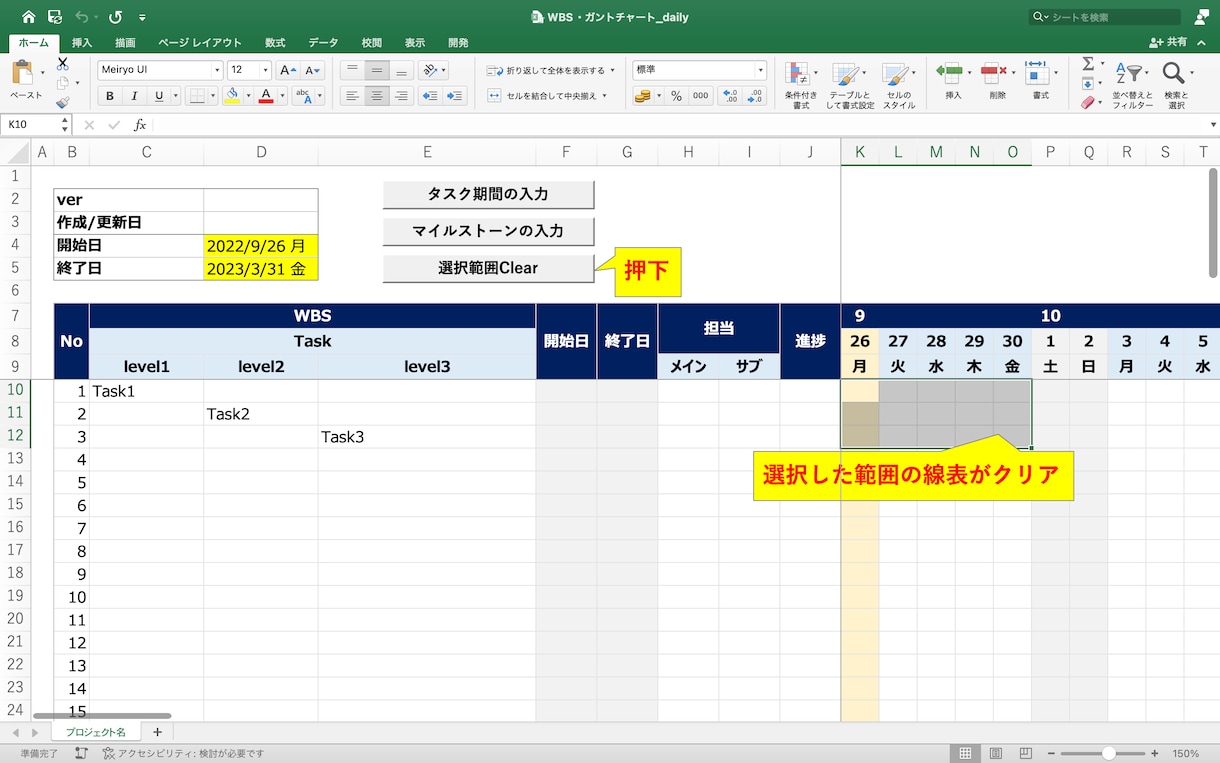
Task: Open the 描画 ribbon tab
Action: [x=125, y=43]
